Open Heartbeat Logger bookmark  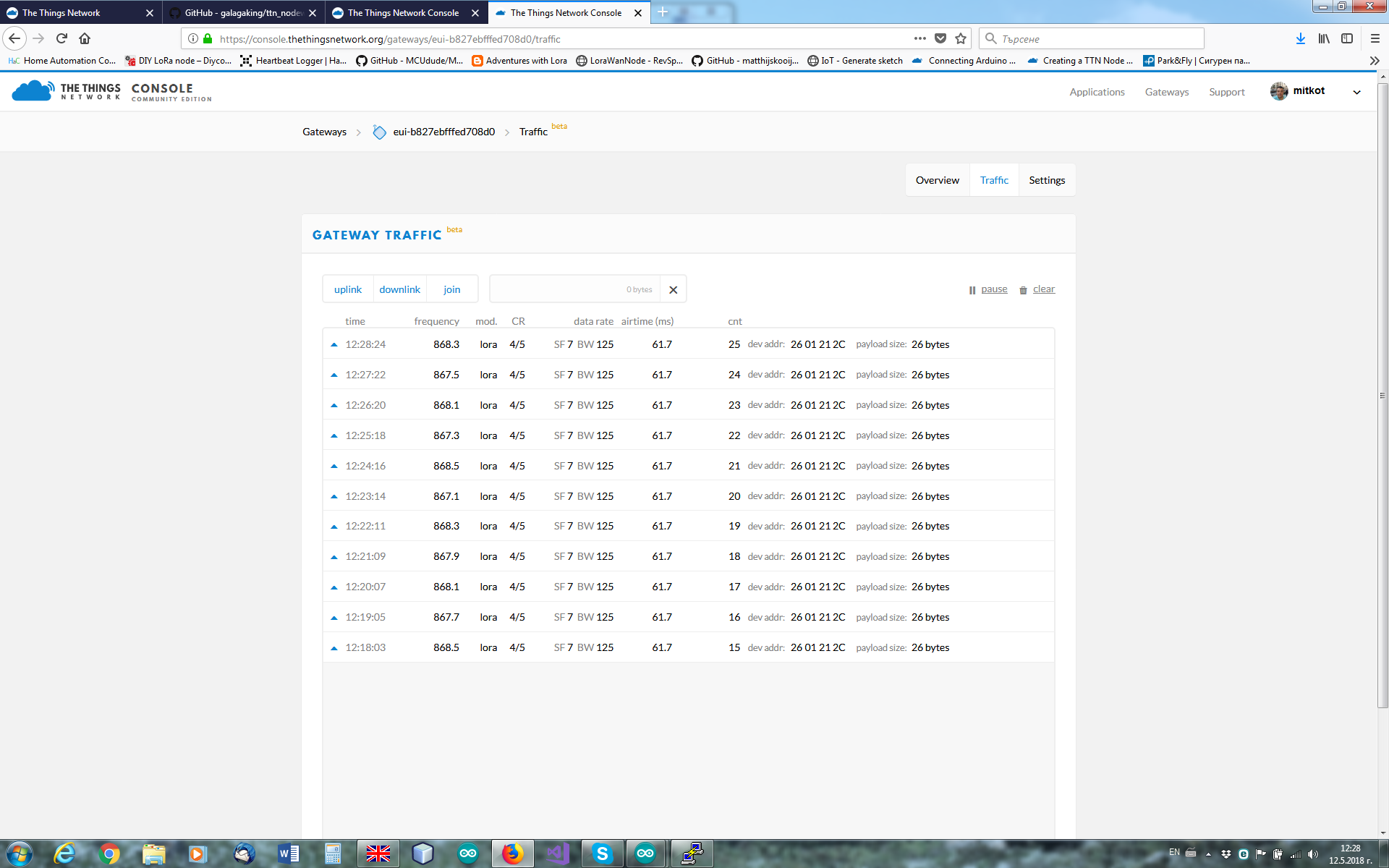pyautogui.click(x=293, y=61)
